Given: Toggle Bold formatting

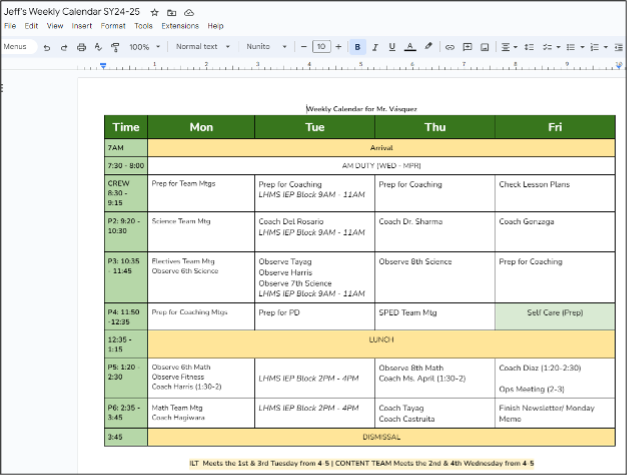Looking at the screenshot, I should pyautogui.click(x=357, y=47).
